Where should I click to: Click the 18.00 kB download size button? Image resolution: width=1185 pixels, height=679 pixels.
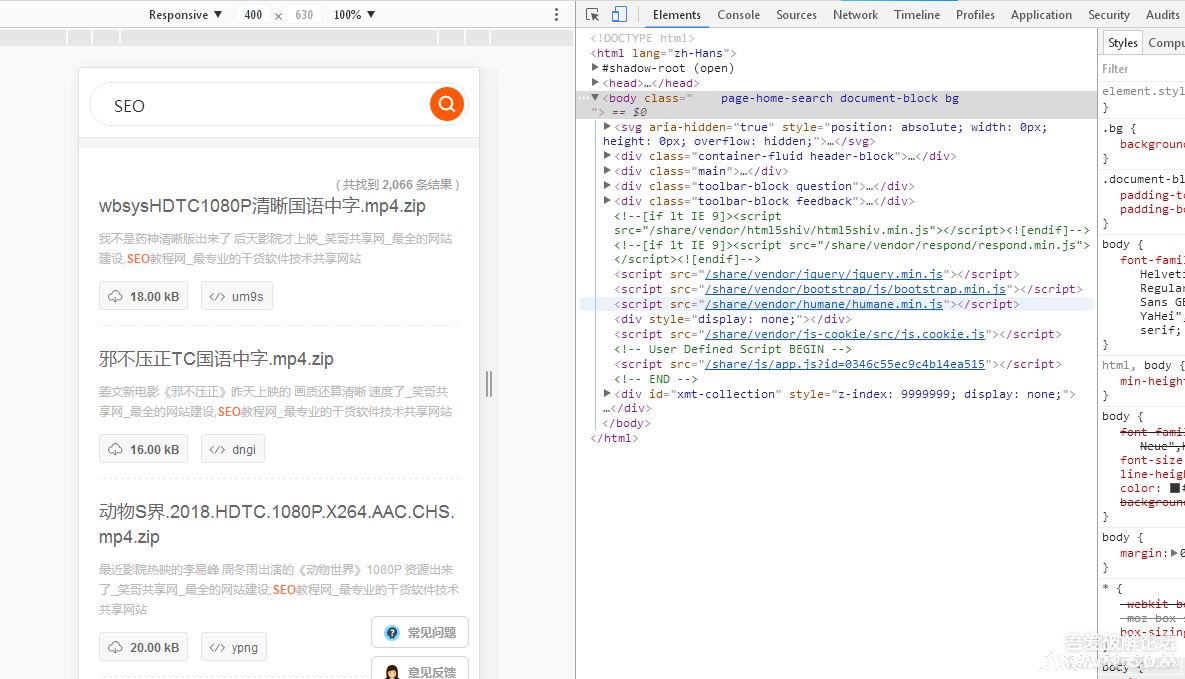[144, 296]
